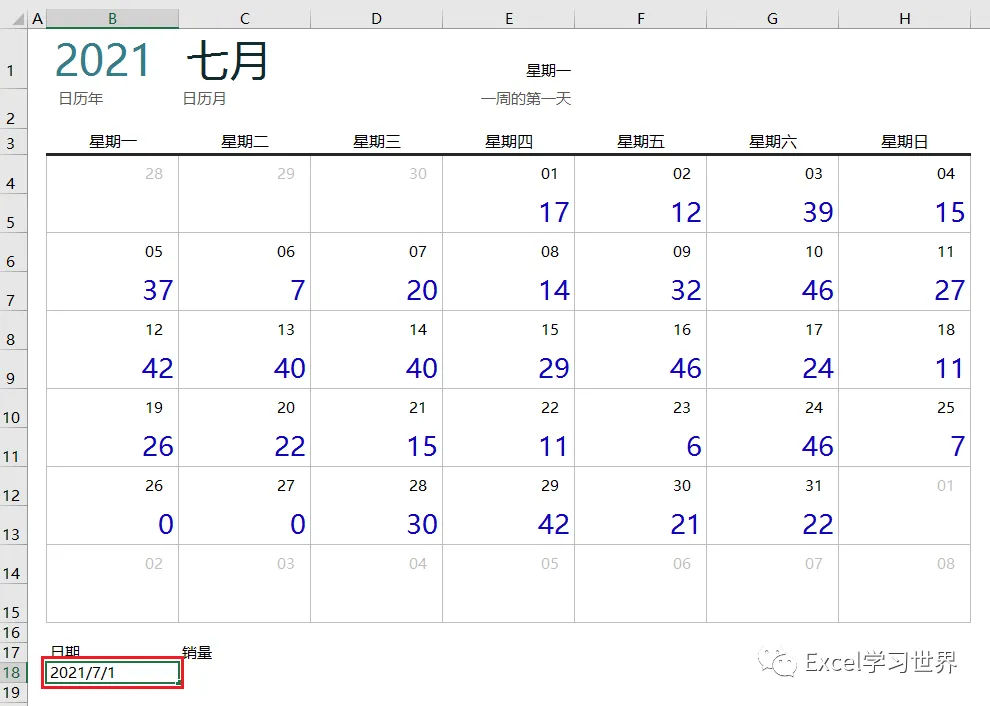Click the 星期二 weekday header
Viewport: 990px width, 706px height.
coord(245,141)
